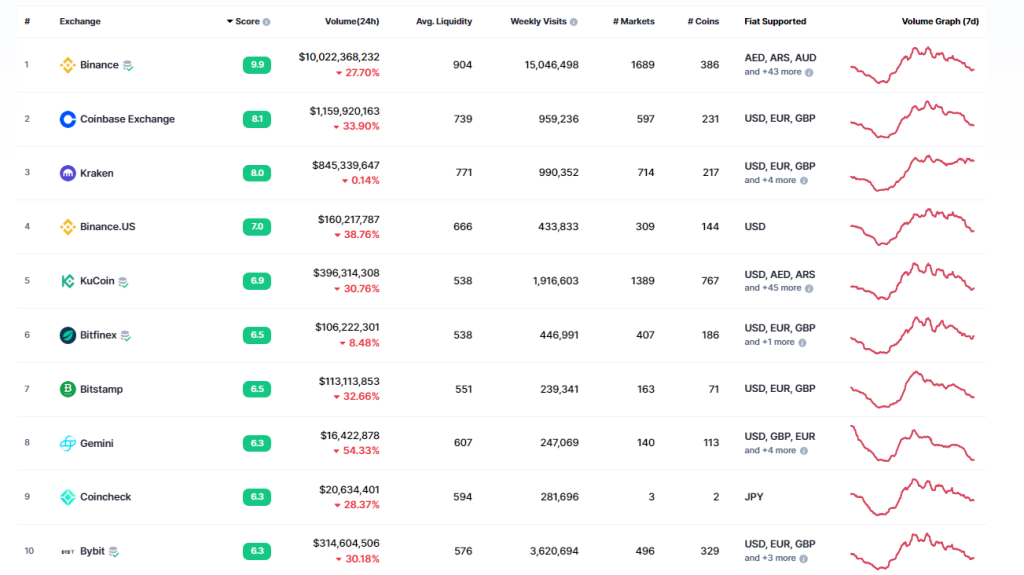Viewport: 1024px width, 575px height.
Task: Click the Bitfinex logo icon
Action: (67, 335)
